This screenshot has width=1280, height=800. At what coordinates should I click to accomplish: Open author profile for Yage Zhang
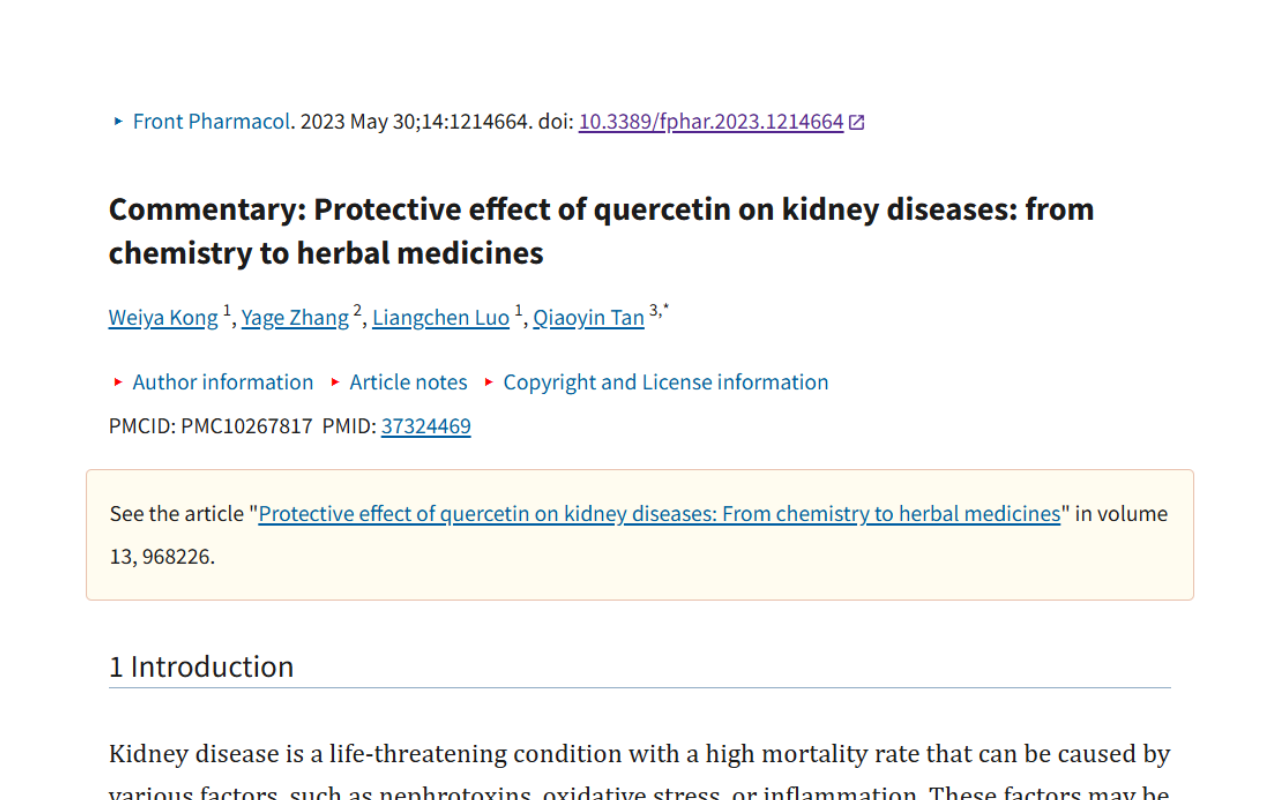click(x=295, y=317)
